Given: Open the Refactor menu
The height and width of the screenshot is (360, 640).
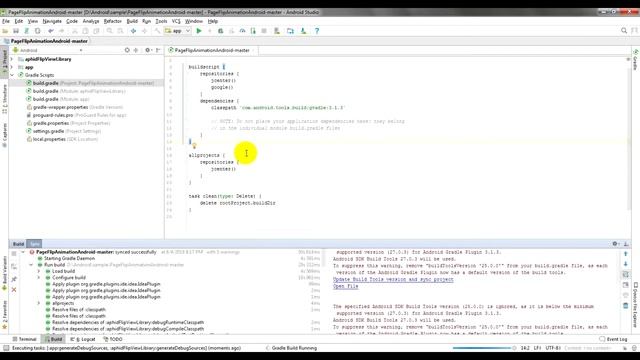Looking at the screenshot, I should coord(113,21).
